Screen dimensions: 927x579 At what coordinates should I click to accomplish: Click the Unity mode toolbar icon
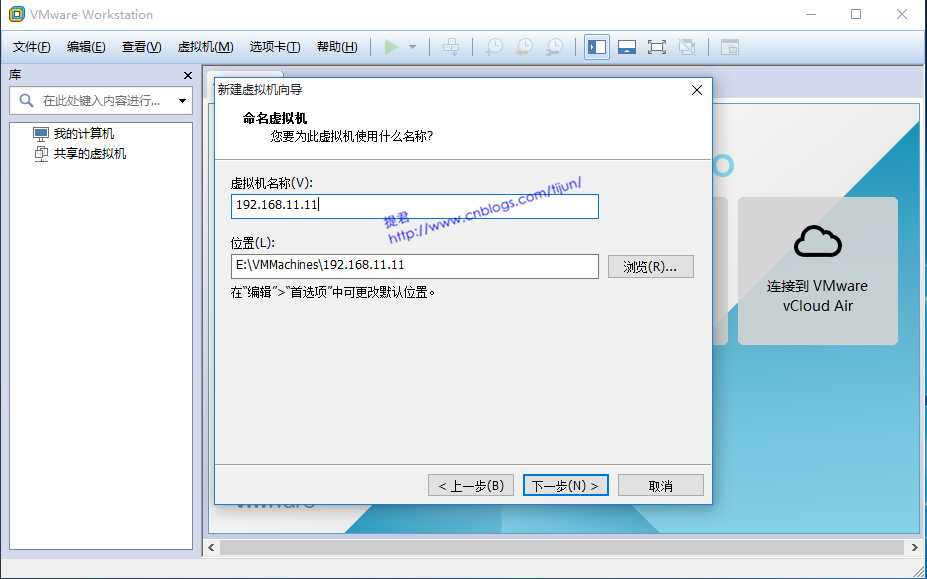(x=687, y=47)
